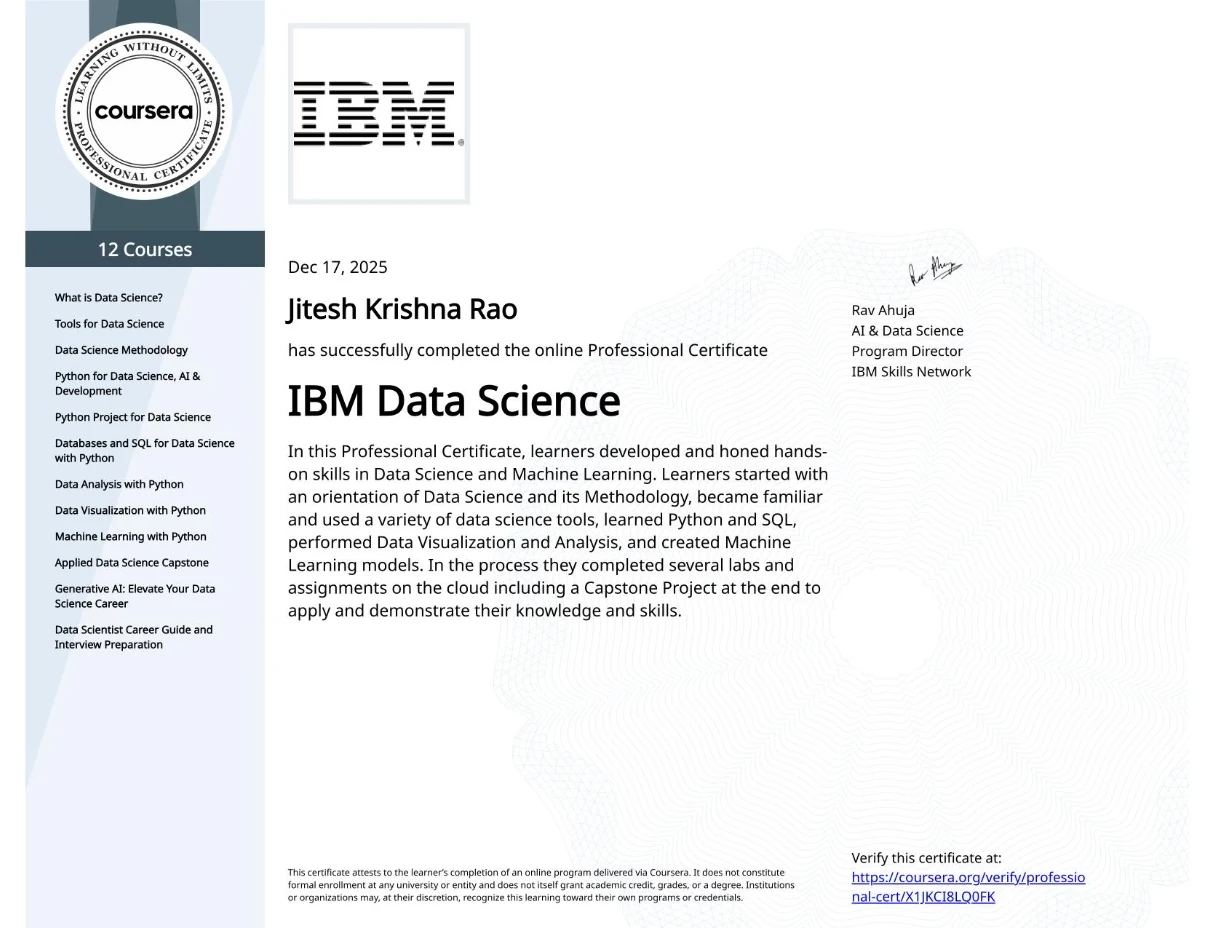Click the description paragraph starting 'In this Professional Certificate'

558,531
